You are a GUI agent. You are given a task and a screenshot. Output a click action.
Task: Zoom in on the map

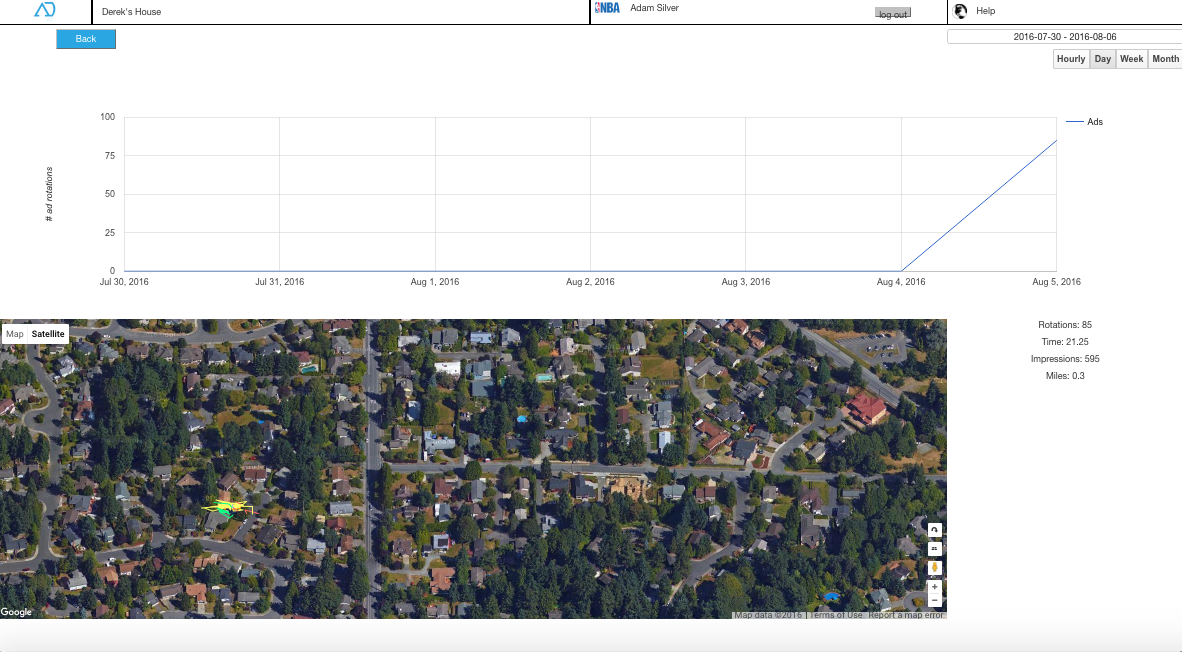934,587
